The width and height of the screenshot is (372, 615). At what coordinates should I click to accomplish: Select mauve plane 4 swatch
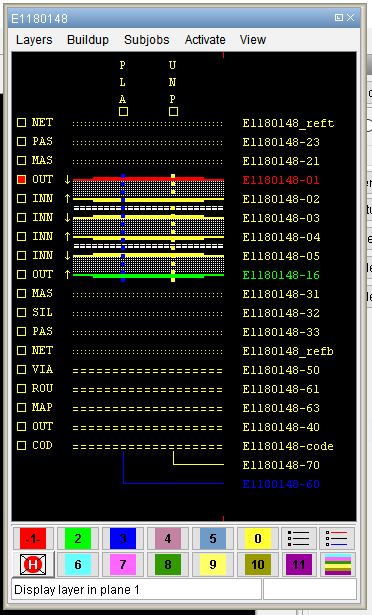click(x=168, y=539)
